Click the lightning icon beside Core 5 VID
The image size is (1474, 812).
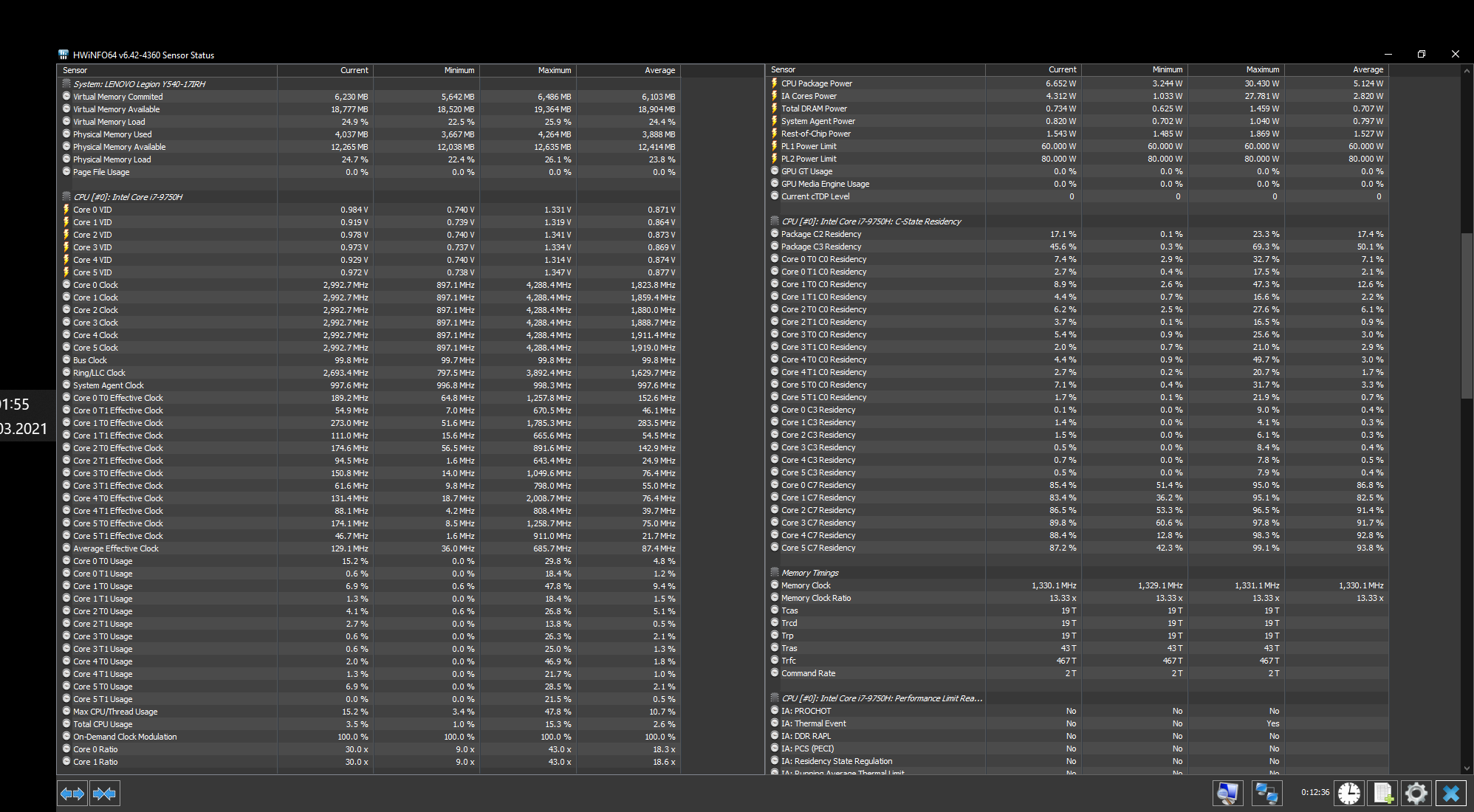(x=66, y=272)
